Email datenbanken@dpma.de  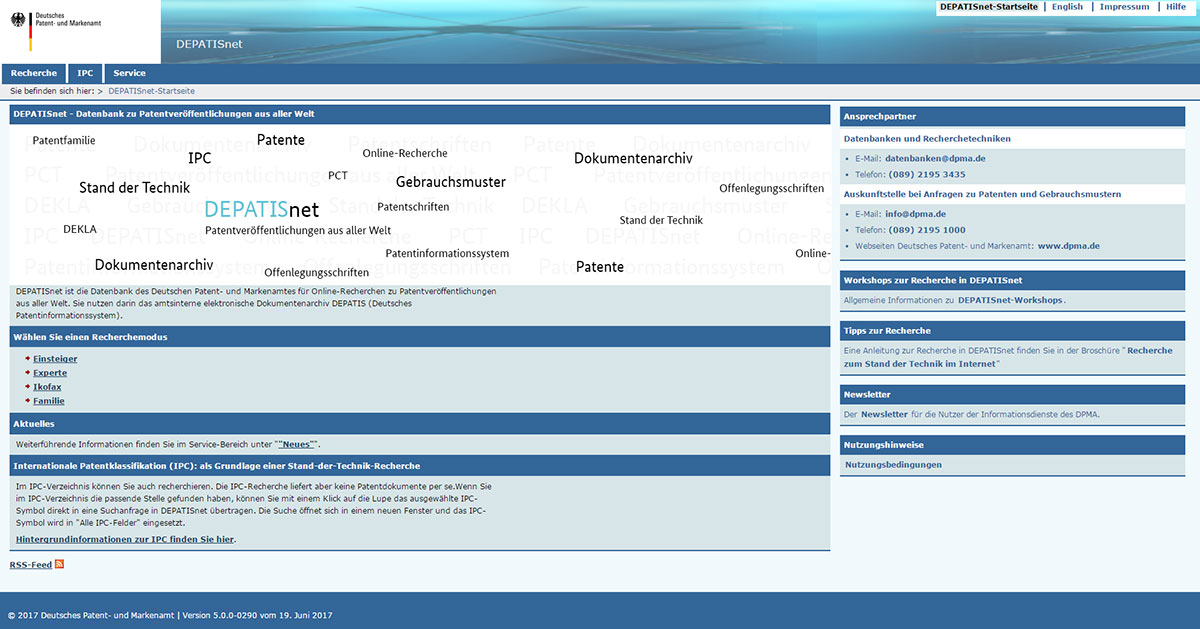pyautogui.click(x=935, y=158)
